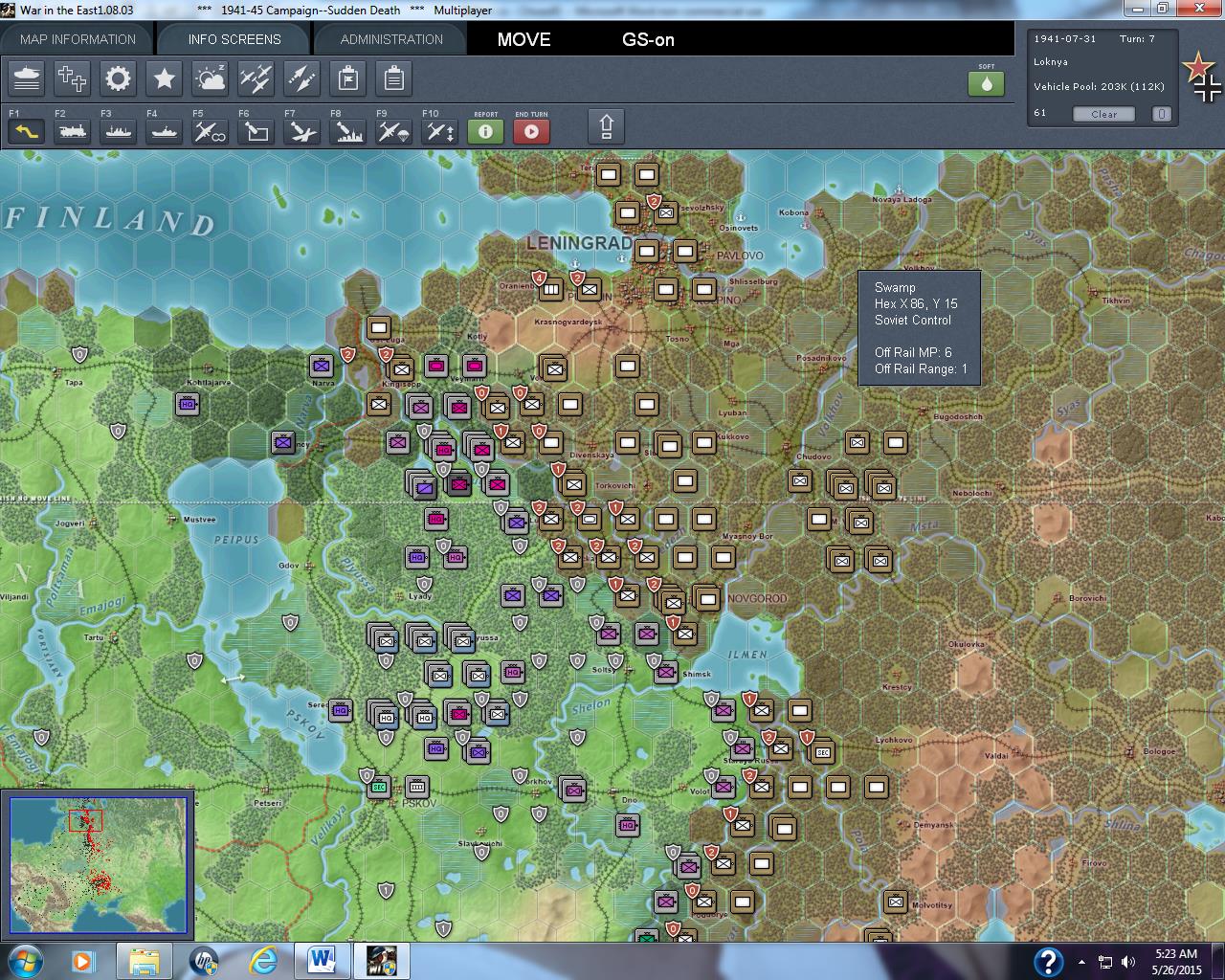Click the GS-on status label
The image size is (1225, 980).
coord(648,40)
